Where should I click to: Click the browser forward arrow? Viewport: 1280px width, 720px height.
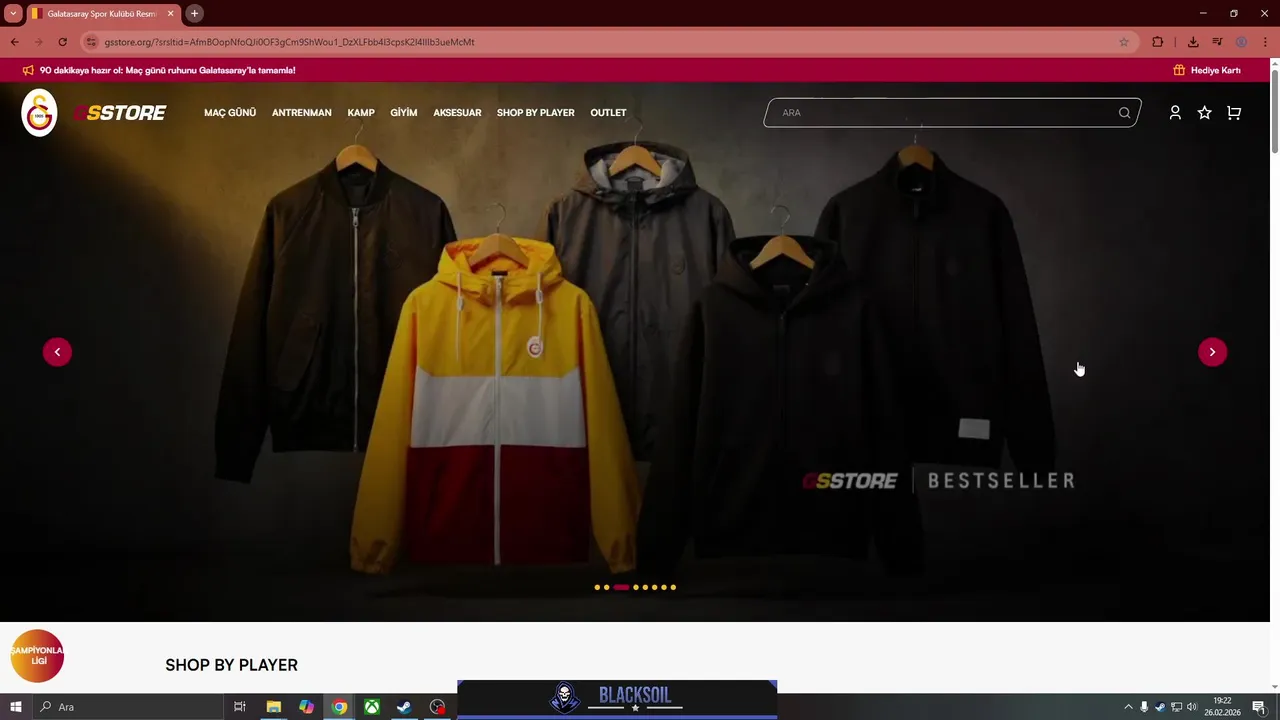pos(38,42)
